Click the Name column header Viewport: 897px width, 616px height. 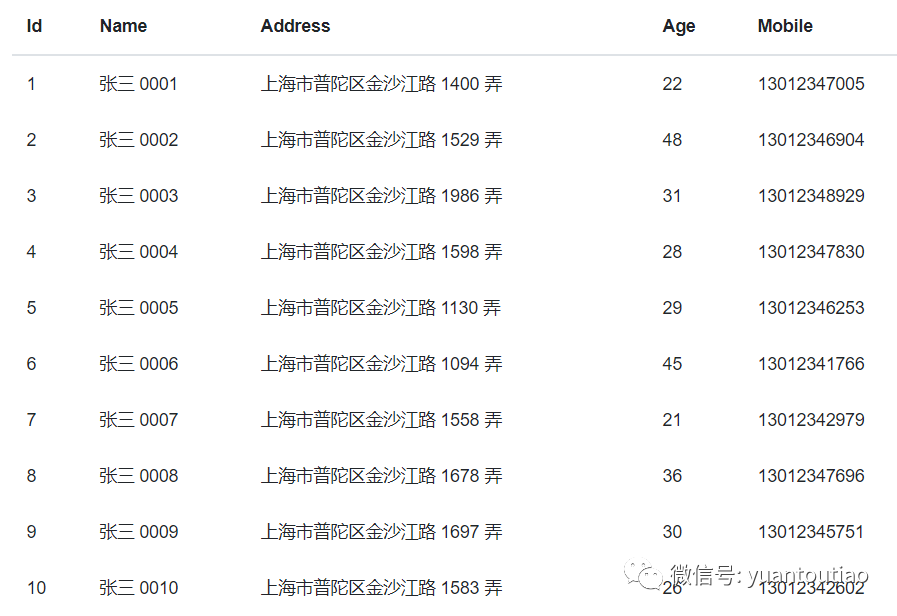[123, 26]
